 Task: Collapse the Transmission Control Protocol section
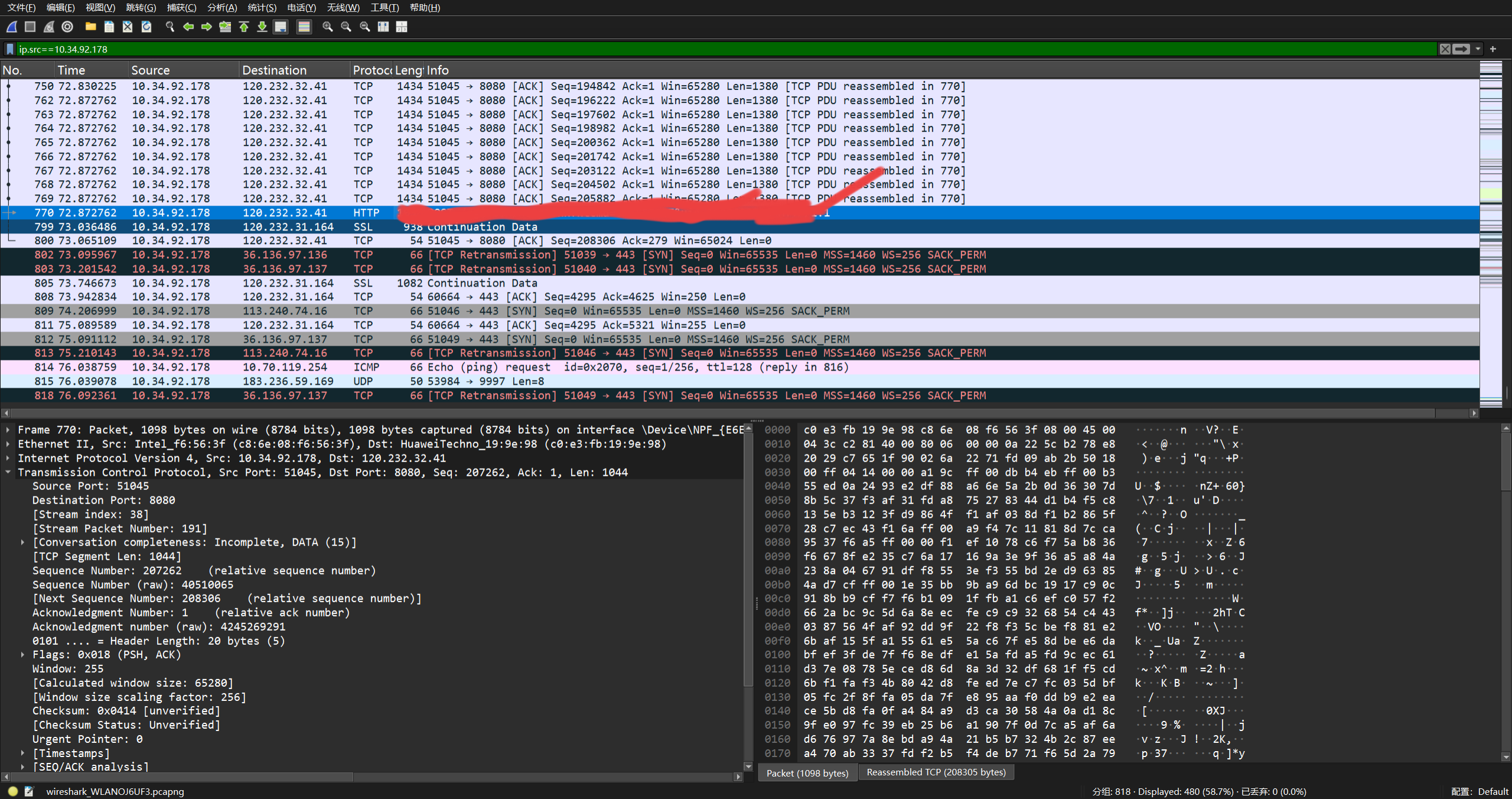[x=8, y=472]
